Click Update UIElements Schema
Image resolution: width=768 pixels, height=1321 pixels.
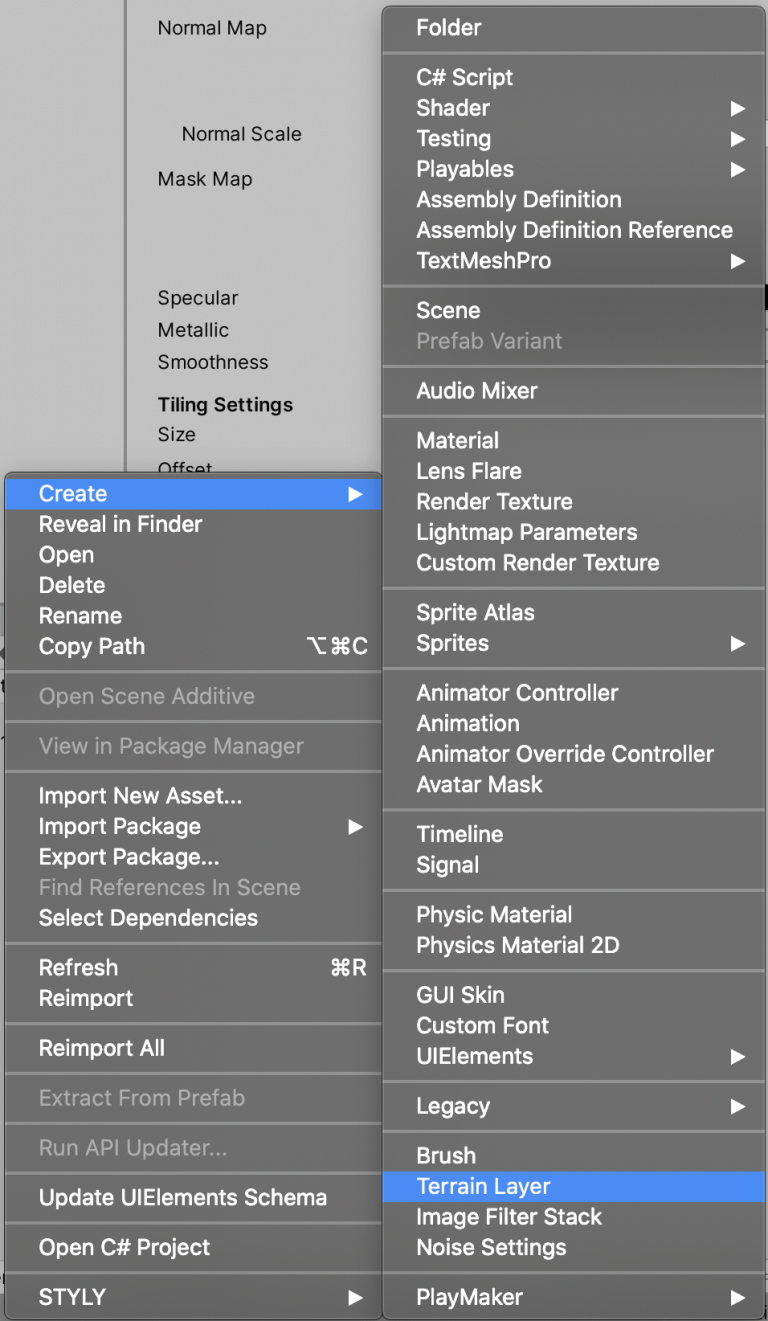pos(181,1197)
